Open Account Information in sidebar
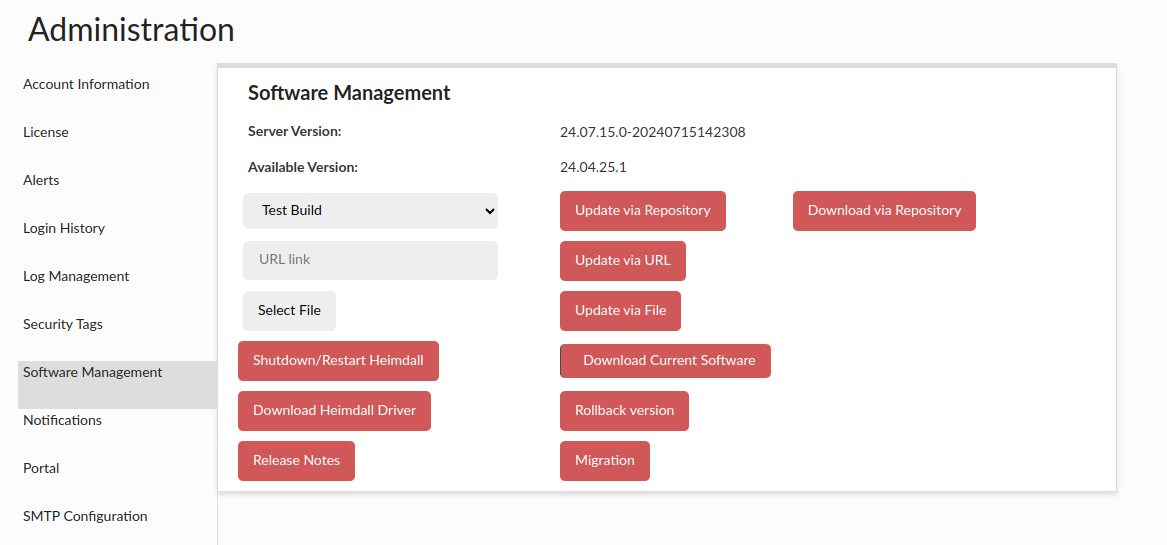Screen dimensions: 1167x545 pos(86,85)
